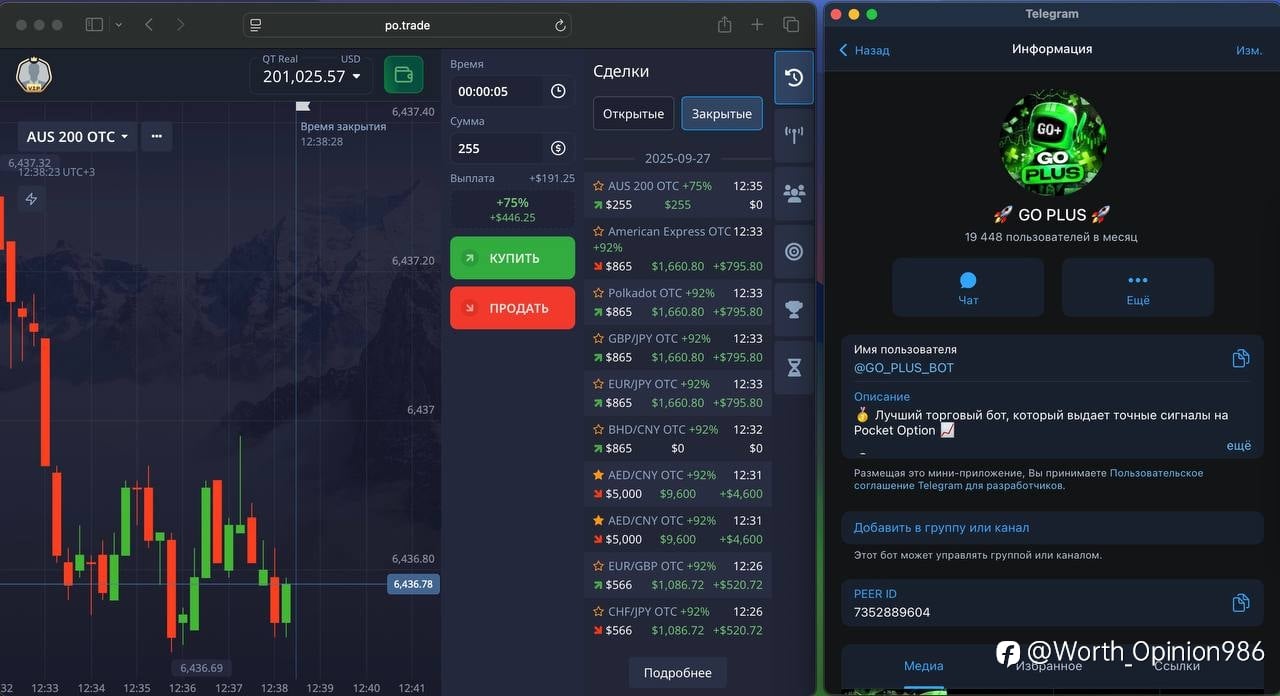This screenshot has height=696, width=1280.
Task: Go back with Назад in Telegram
Action: point(864,50)
